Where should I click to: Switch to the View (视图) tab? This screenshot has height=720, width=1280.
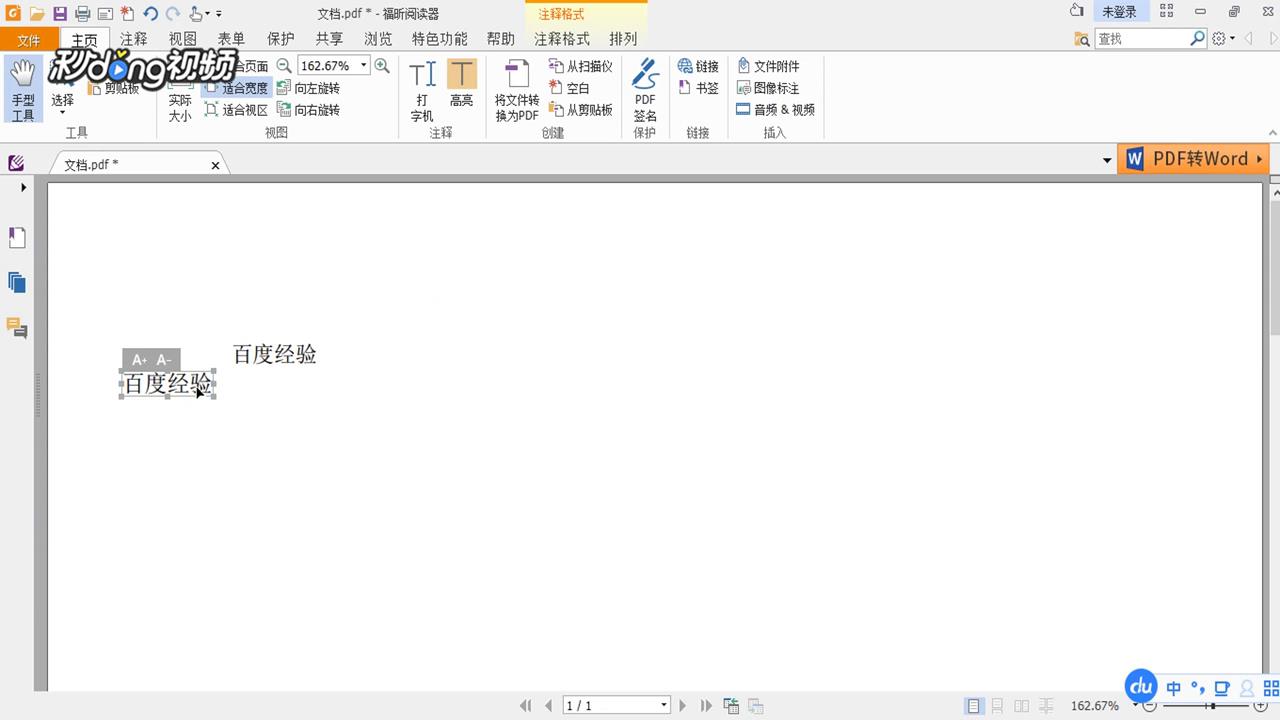(x=183, y=39)
